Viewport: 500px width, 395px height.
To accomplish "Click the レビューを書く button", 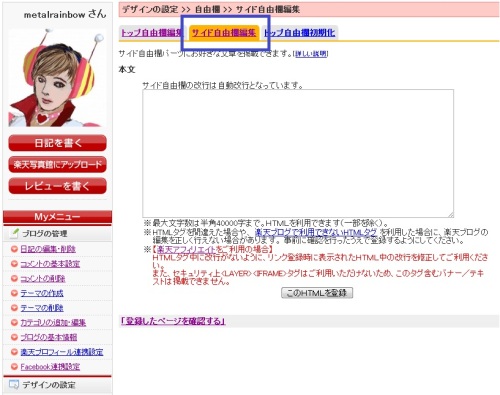I will (57, 186).
